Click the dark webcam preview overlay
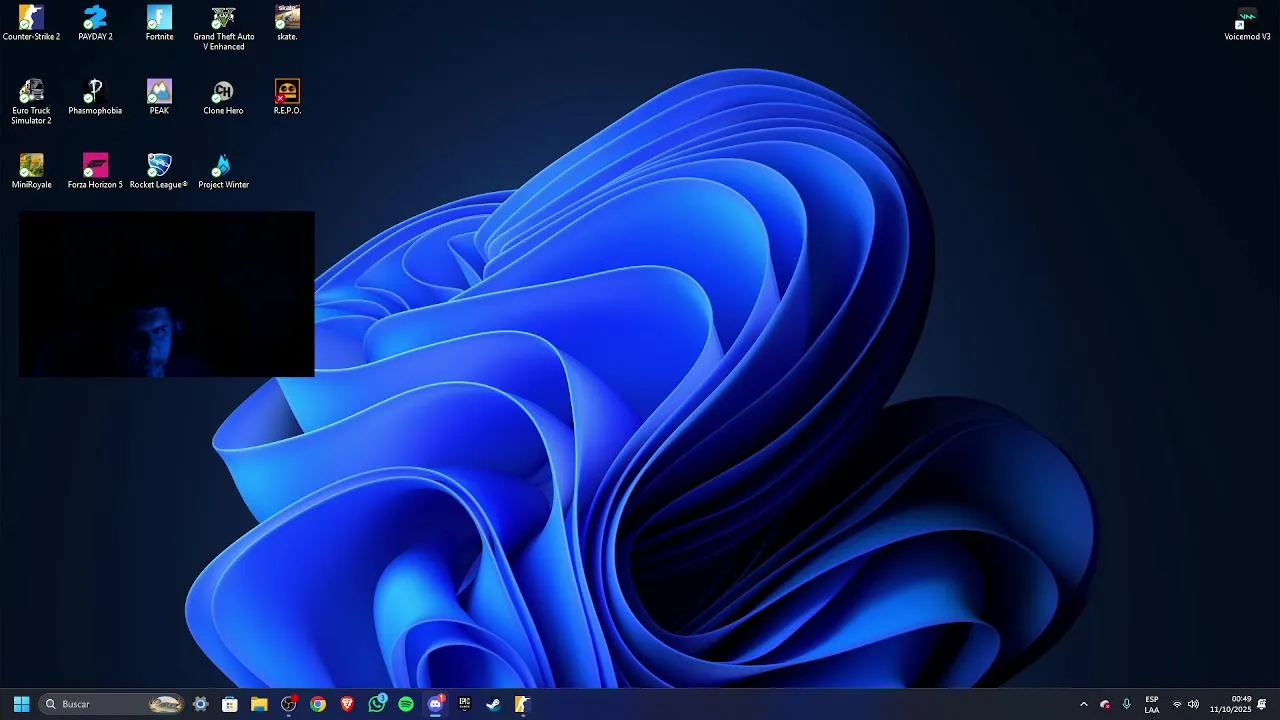This screenshot has width=1280, height=720. (x=167, y=294)
